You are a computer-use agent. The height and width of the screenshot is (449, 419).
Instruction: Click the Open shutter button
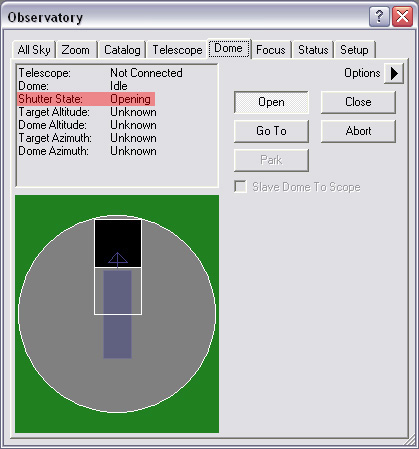click(x=271, y=102)
